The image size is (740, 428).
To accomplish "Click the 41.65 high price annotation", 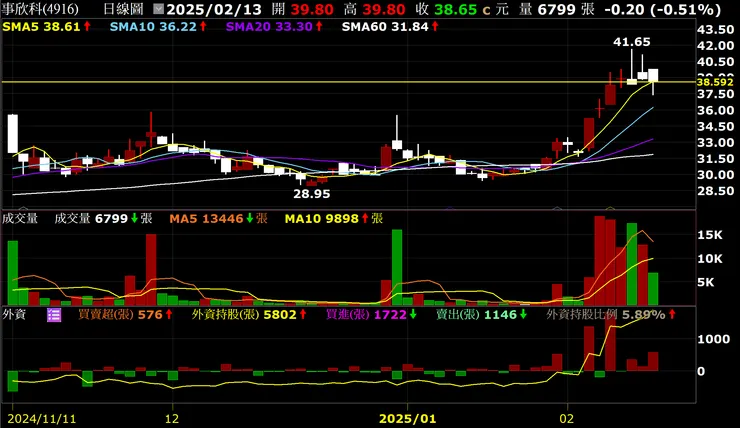I will (x=631, y=42).
